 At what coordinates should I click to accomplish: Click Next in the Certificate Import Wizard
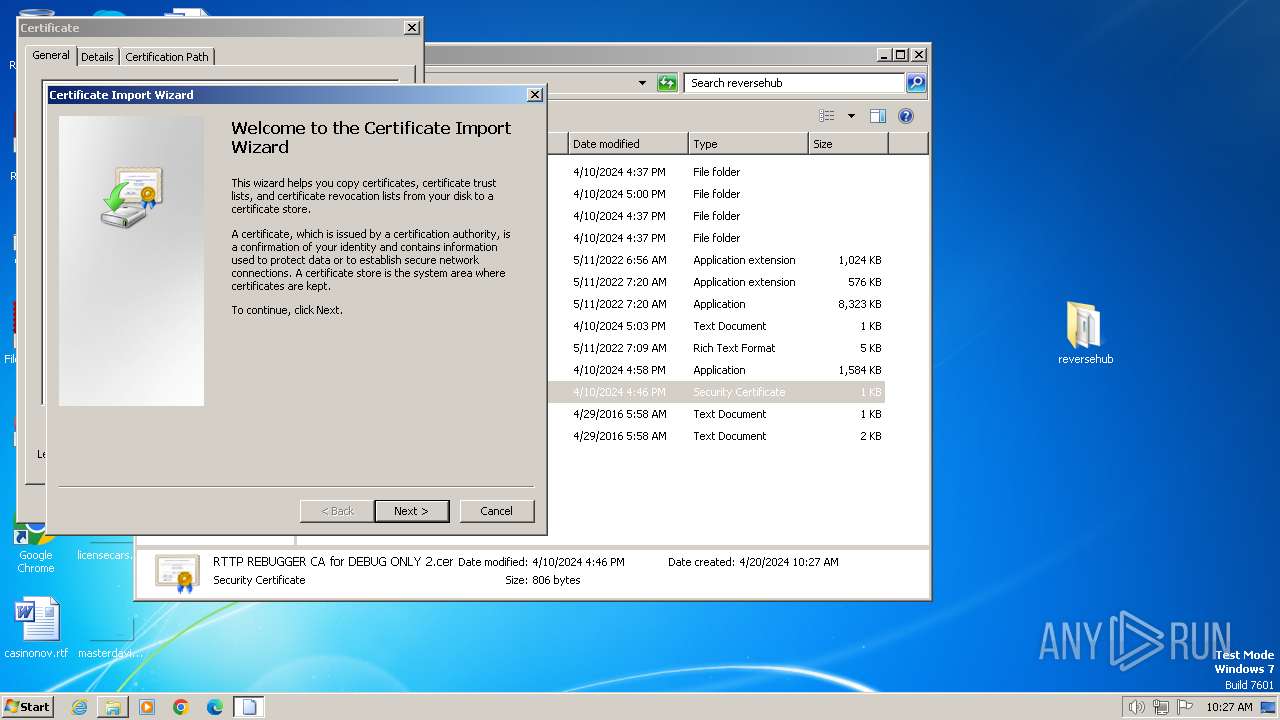point(411,511)
